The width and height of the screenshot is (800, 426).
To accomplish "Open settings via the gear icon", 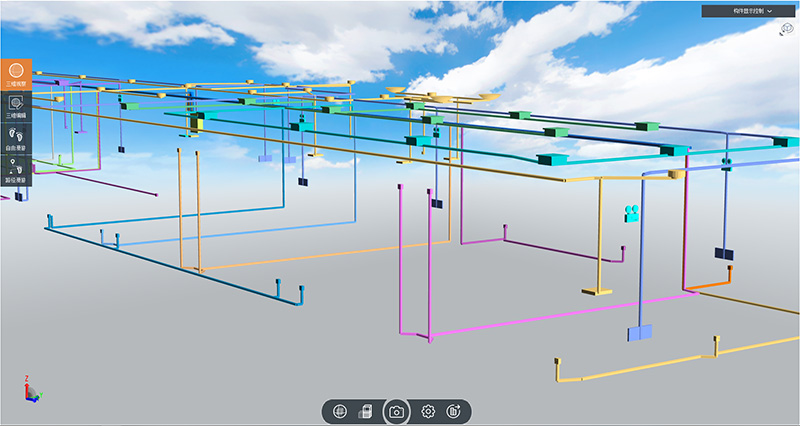I will (428, 411).
